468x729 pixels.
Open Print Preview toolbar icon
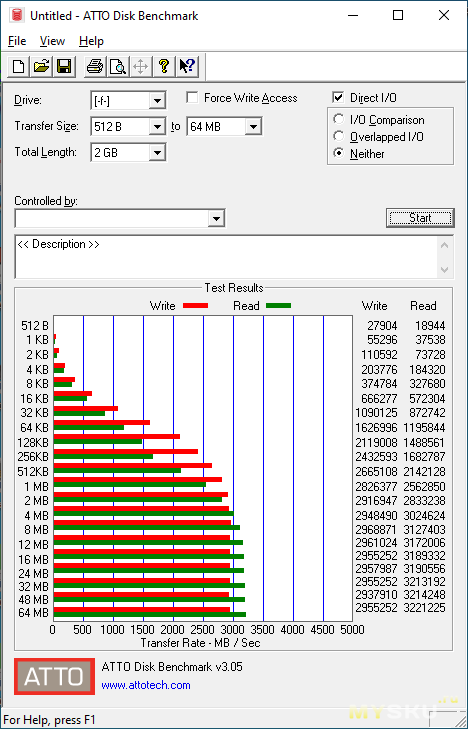(118, 66)
